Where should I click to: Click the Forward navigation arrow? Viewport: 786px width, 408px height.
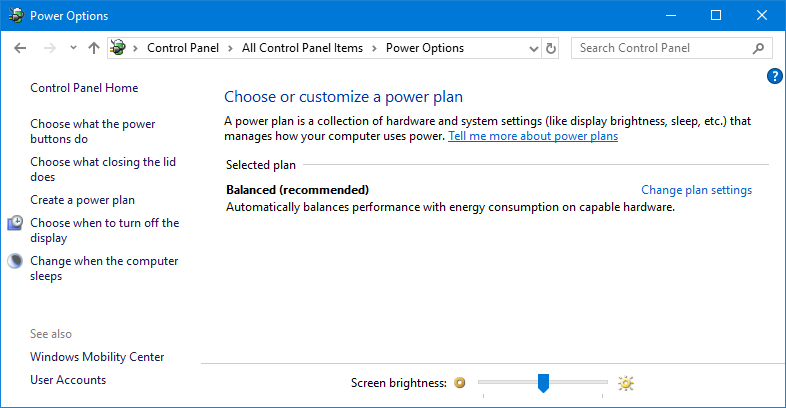coord(50,48)
